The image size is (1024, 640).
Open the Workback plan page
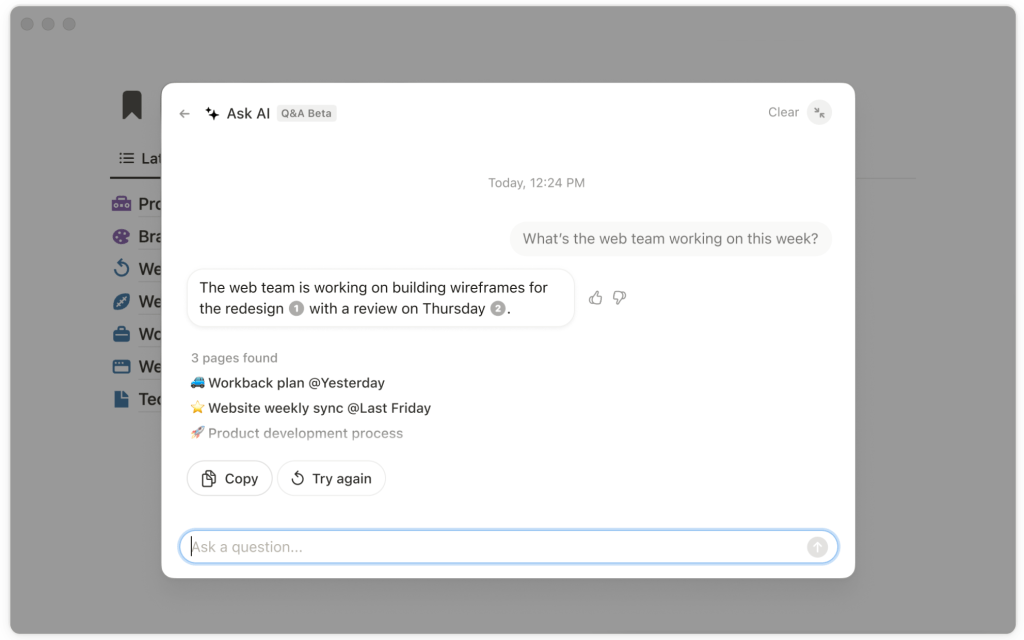click(x=287, y=383)
